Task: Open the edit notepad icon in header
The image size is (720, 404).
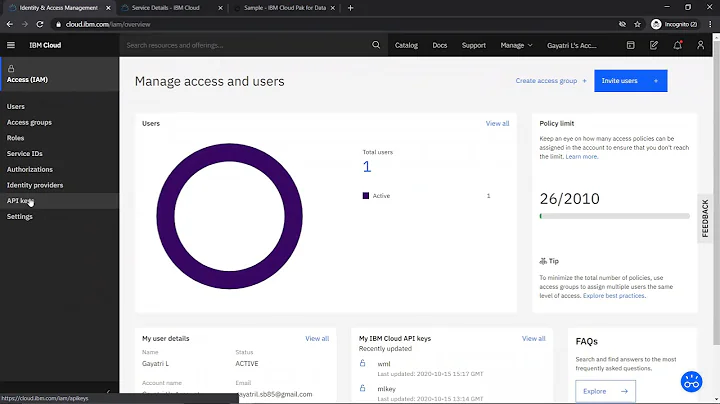Action: [x=654, y=45]
